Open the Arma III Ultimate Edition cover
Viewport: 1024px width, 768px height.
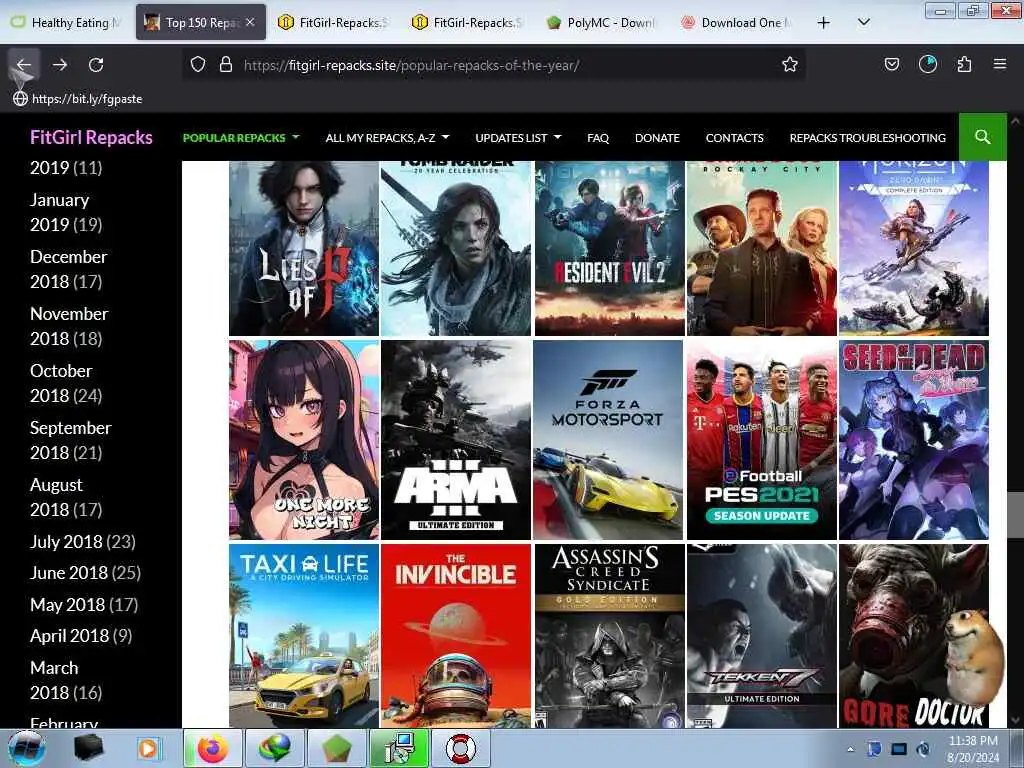(456, 440)
